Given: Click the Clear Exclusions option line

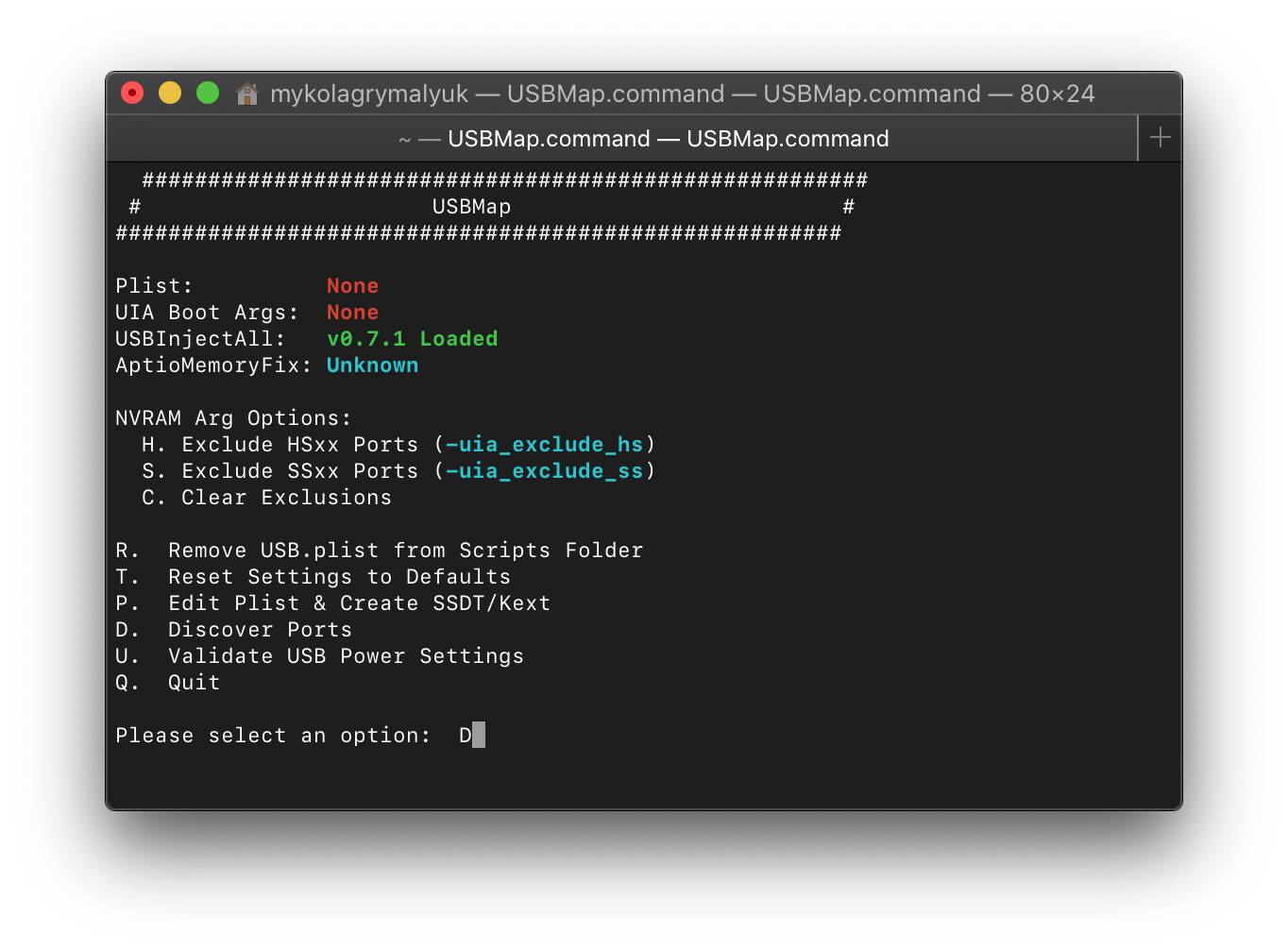Looking at the screenshot, I should (266, 498).
